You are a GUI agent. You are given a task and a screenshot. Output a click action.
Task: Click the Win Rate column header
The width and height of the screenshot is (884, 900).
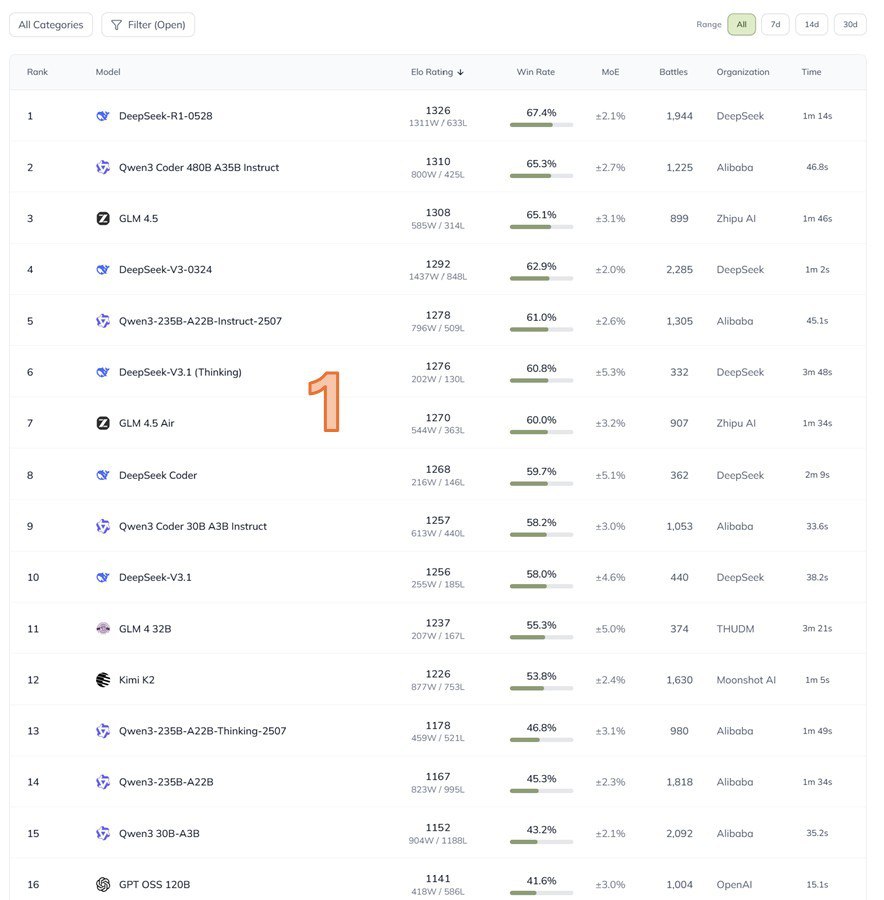coord(535,73)
